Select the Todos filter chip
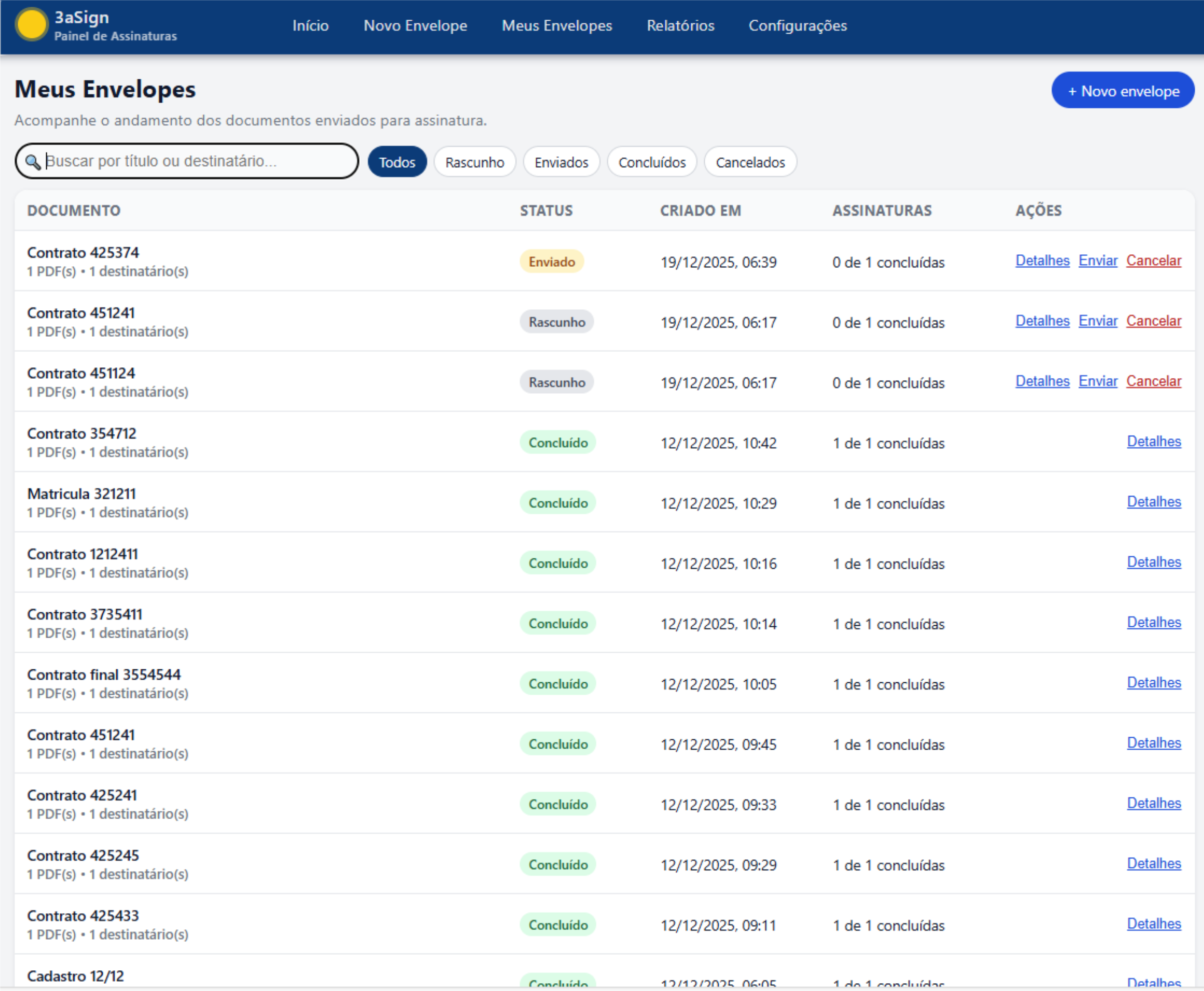This screenshot has width=1204, height=991. point(397,162)
